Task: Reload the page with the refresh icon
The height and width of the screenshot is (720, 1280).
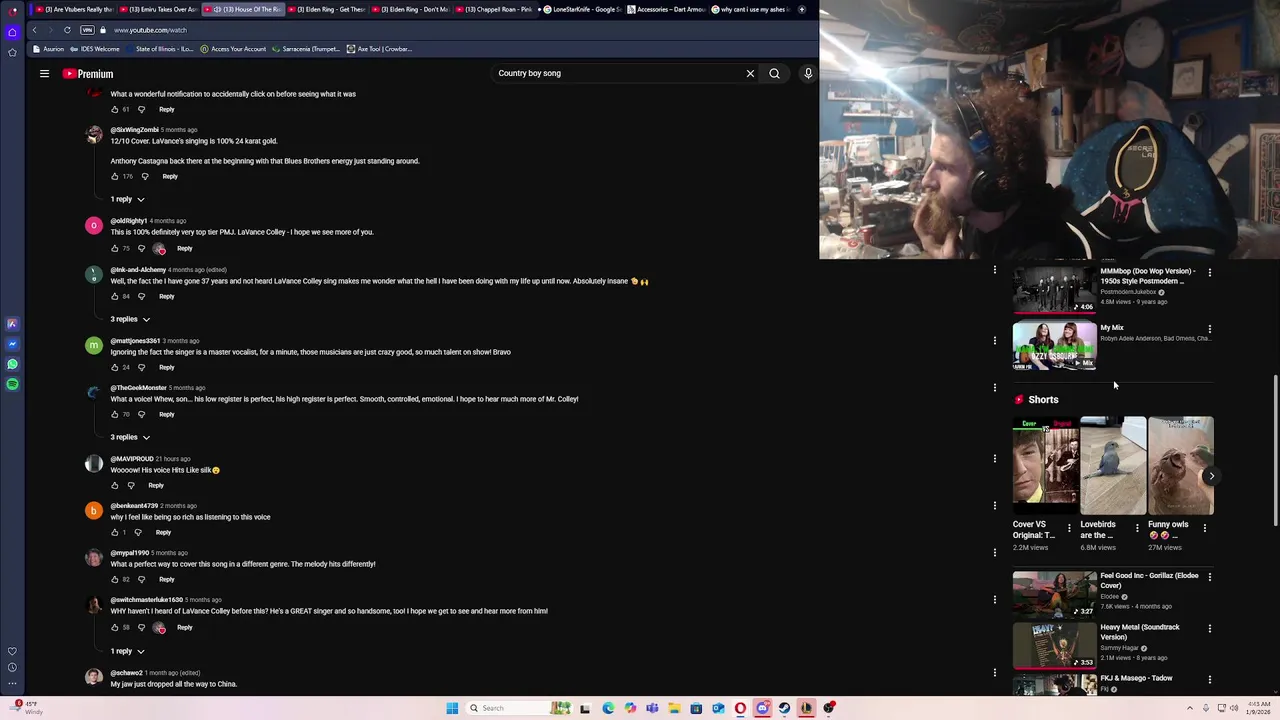Action: pyautogui.click(x=67, y=30)
